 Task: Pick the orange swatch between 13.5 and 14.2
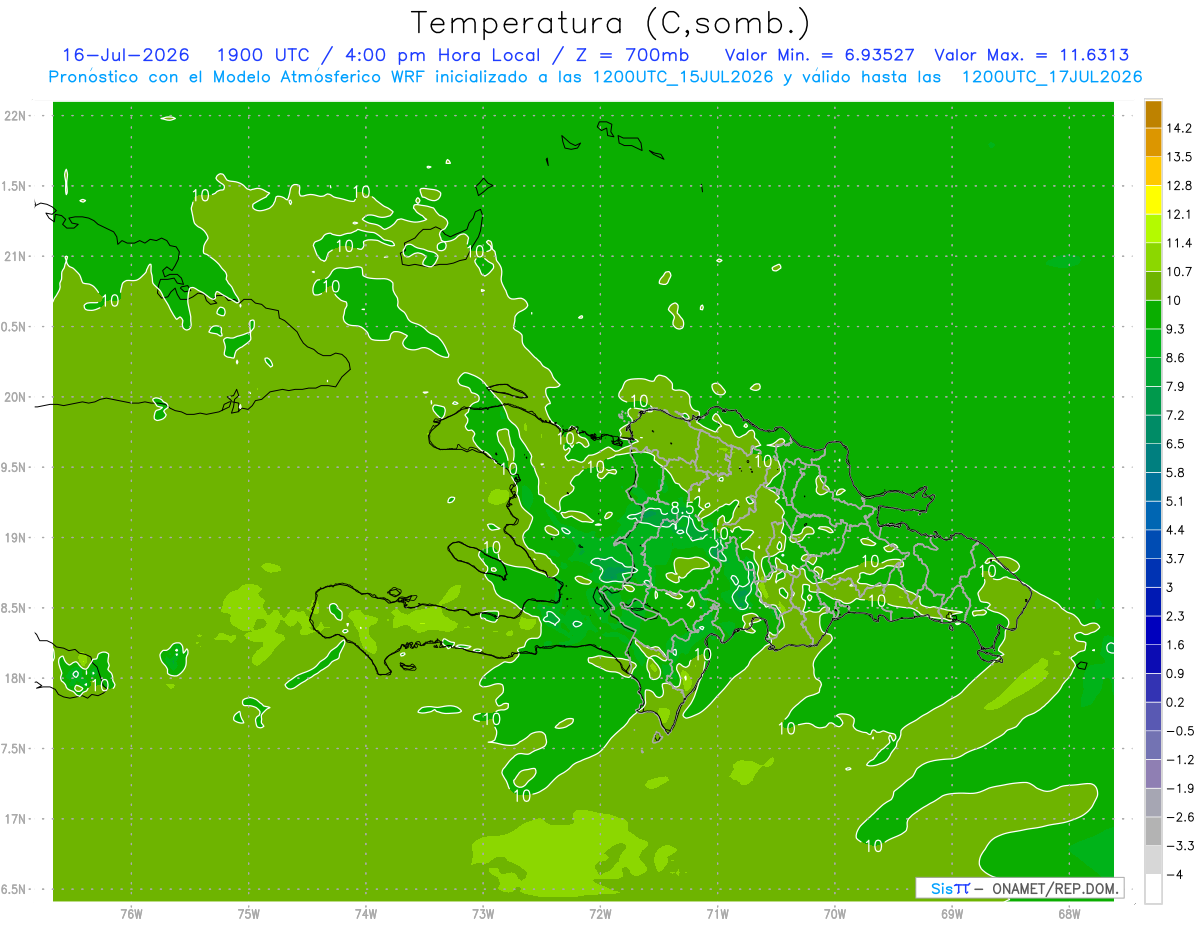click(x=1153, y=142)
